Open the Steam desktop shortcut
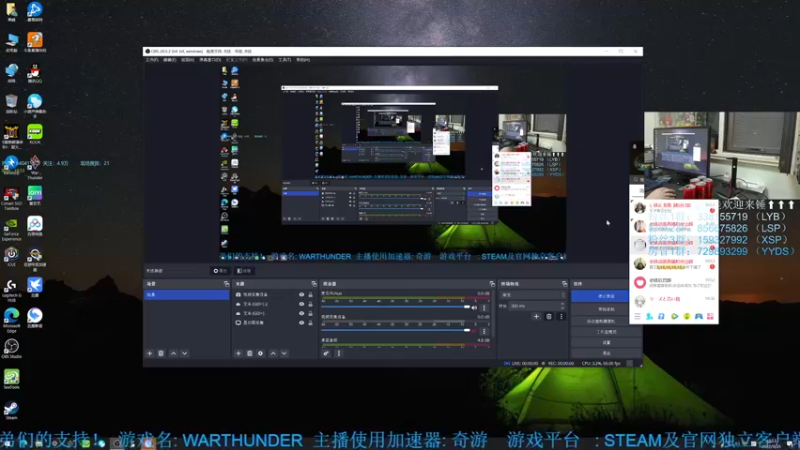This screenshot has height=450, width=800. pos(11,410)
